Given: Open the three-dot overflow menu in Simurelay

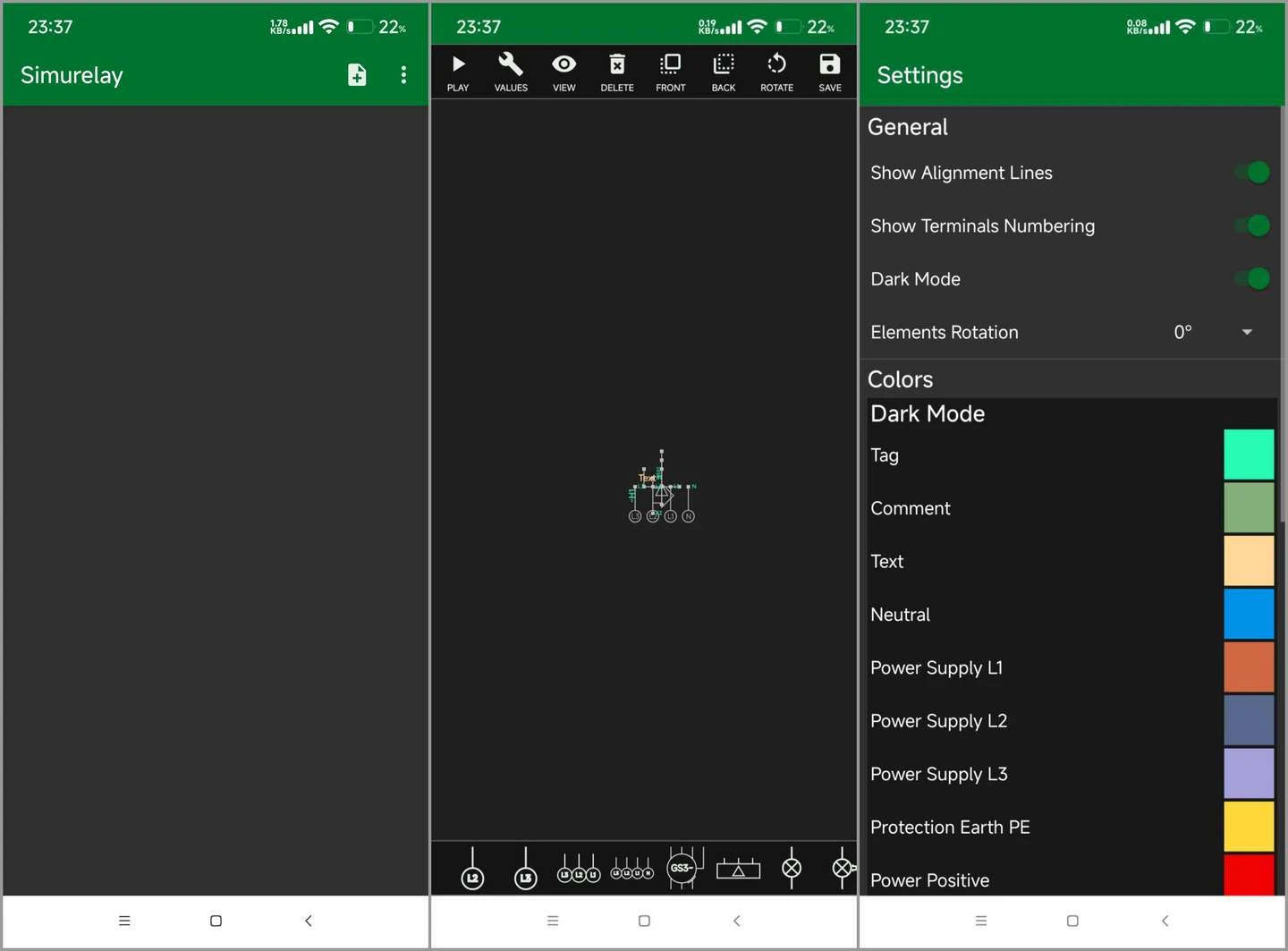Looking at the screenshot, I should point(403,75).
